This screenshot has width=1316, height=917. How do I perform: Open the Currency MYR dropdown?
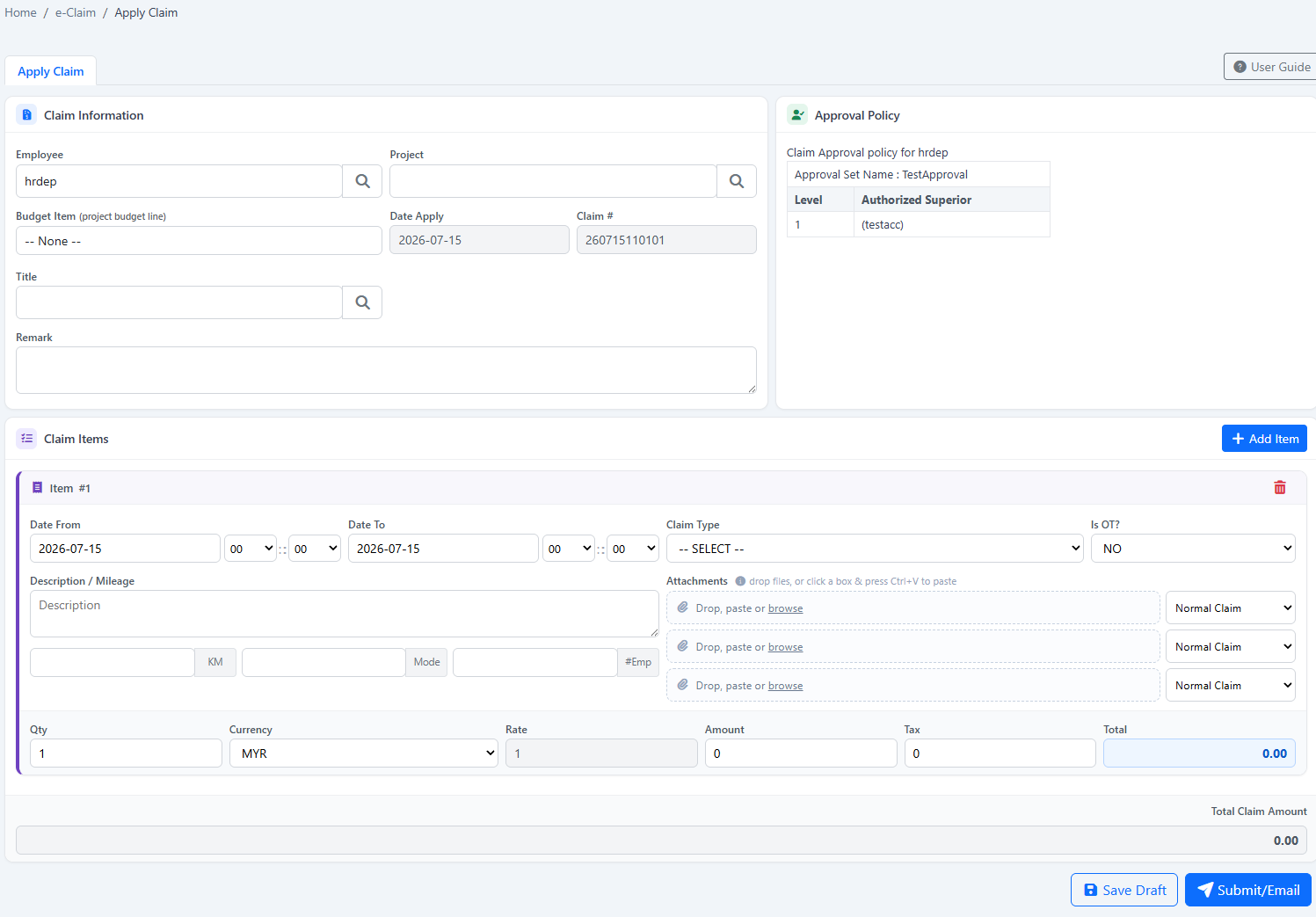364,753
